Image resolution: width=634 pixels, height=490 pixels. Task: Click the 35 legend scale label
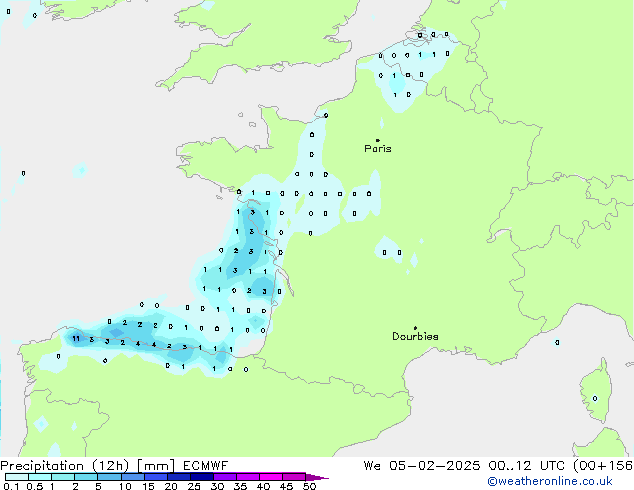click(x=240, y=486)
